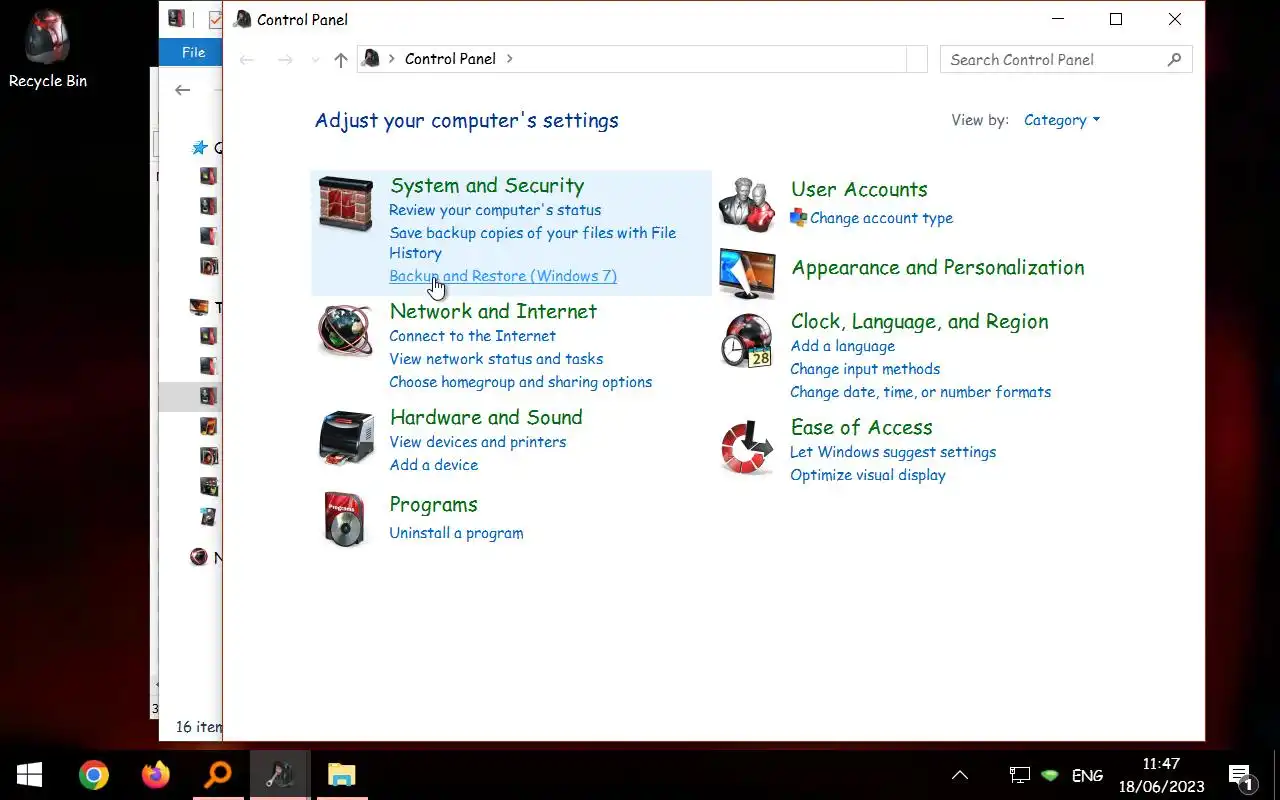This screenshot has height=800, width=1280.
Task: Open the taskbar clock showing 11:47
Action: pos(1161,775)
